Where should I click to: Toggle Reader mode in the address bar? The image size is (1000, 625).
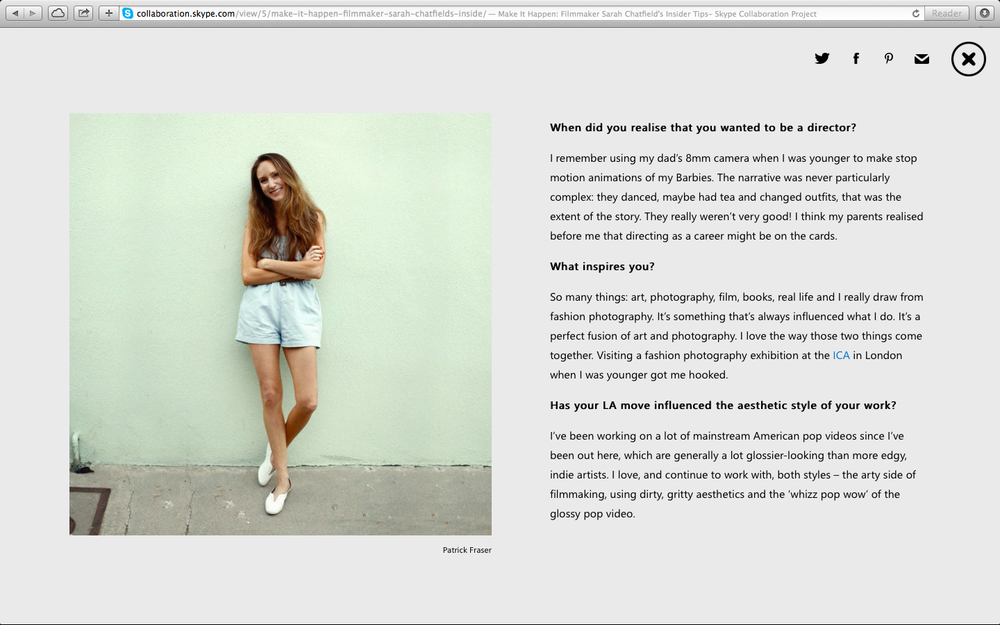[x=946, y=13]
